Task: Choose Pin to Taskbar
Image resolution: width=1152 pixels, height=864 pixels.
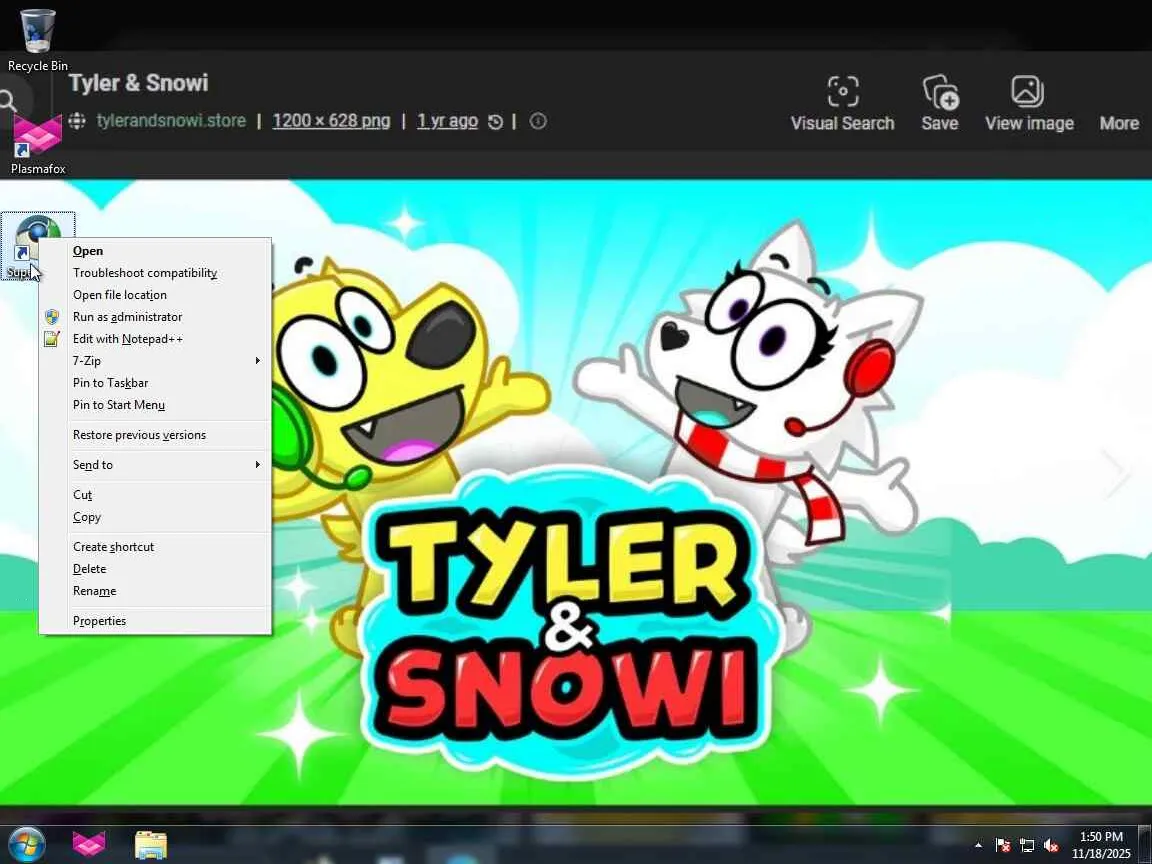Action: (155, 383)
